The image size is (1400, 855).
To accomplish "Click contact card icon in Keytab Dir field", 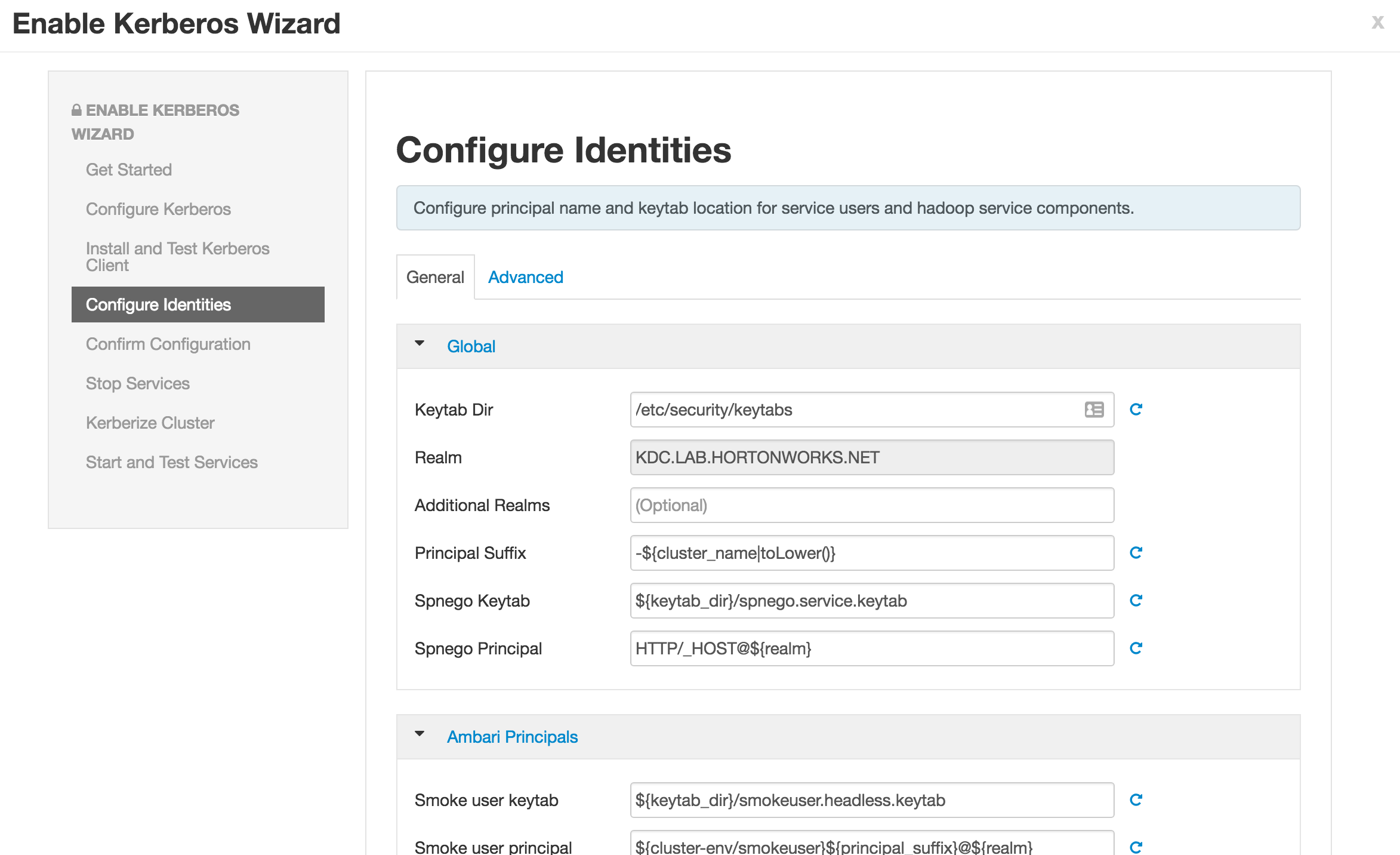I will 1094,410.
